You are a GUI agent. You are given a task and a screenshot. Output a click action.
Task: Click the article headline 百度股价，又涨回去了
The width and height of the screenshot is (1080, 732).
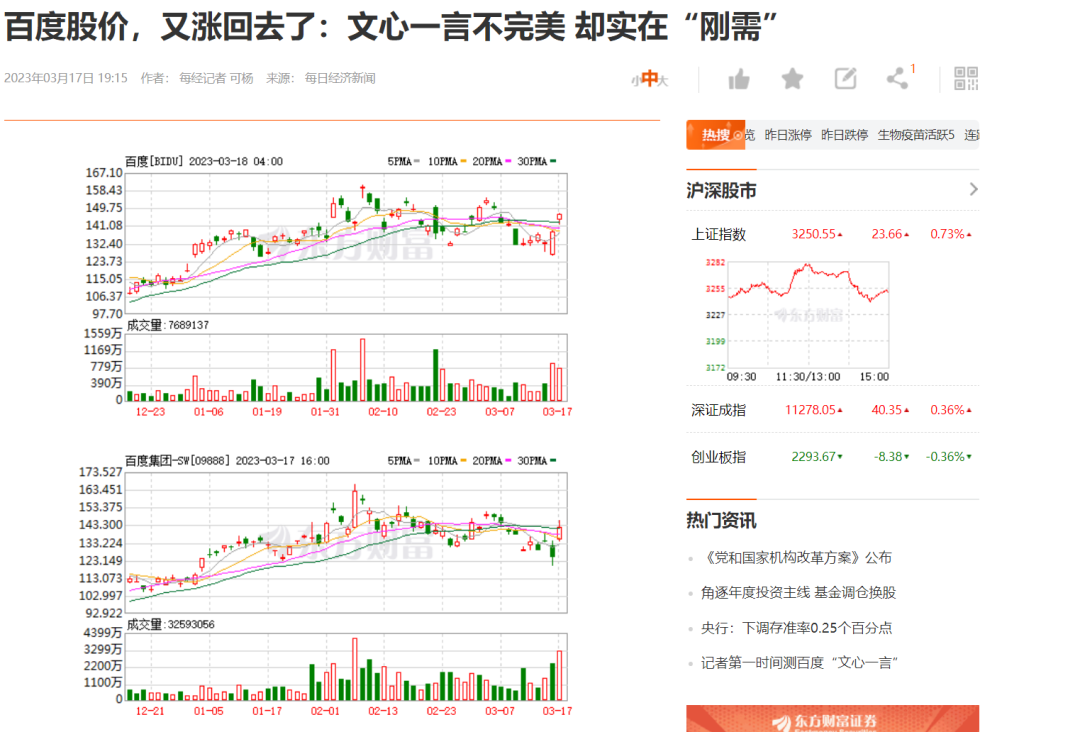tap(391, 28)
